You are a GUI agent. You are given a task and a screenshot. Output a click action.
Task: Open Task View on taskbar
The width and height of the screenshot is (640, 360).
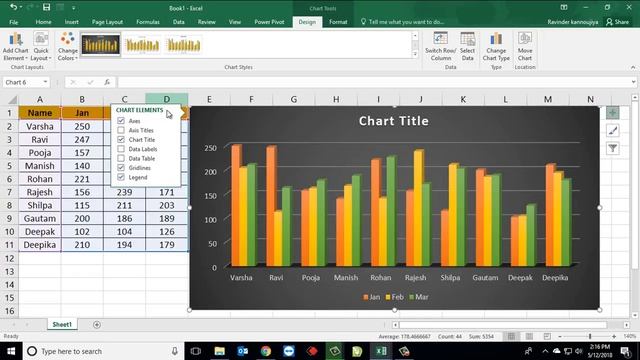tap(196, 351)
